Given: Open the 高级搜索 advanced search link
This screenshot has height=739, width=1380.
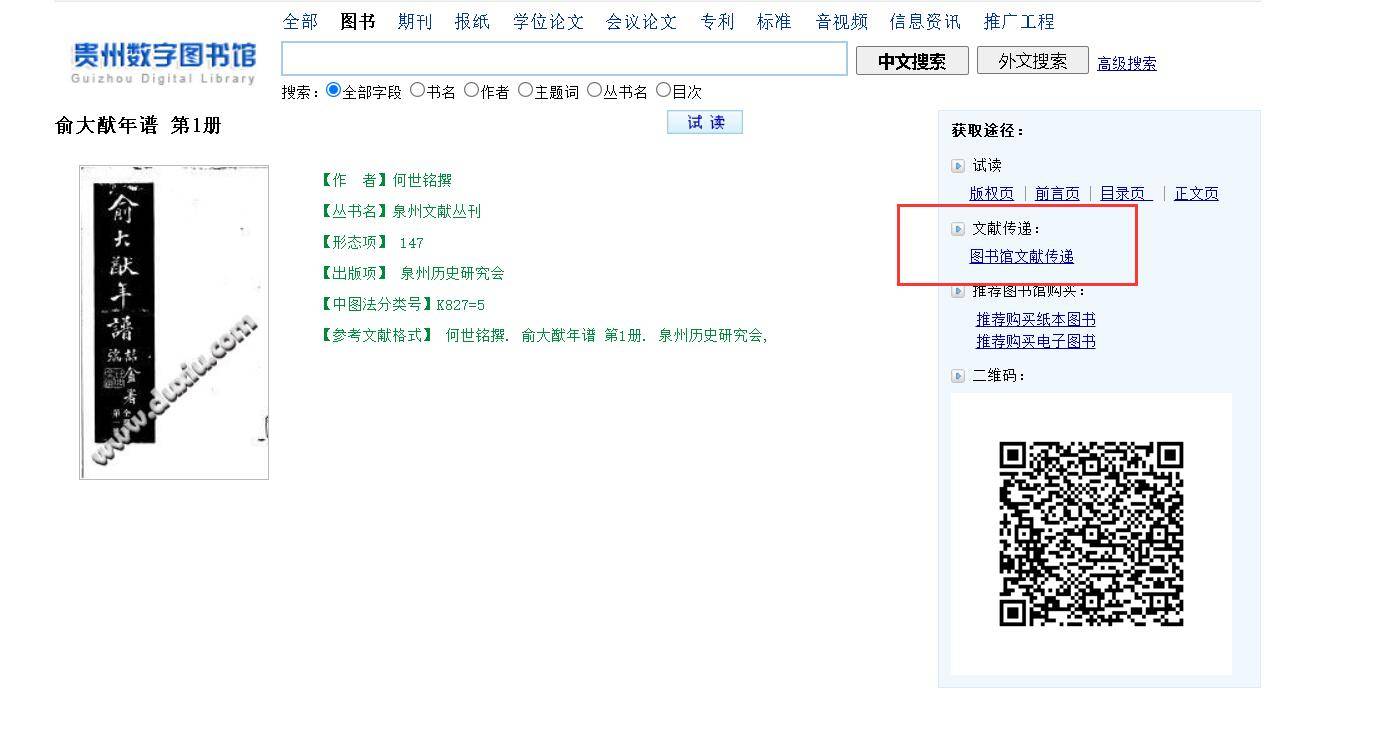Looking at the screenshot, I should click(x=1126, y=64).
